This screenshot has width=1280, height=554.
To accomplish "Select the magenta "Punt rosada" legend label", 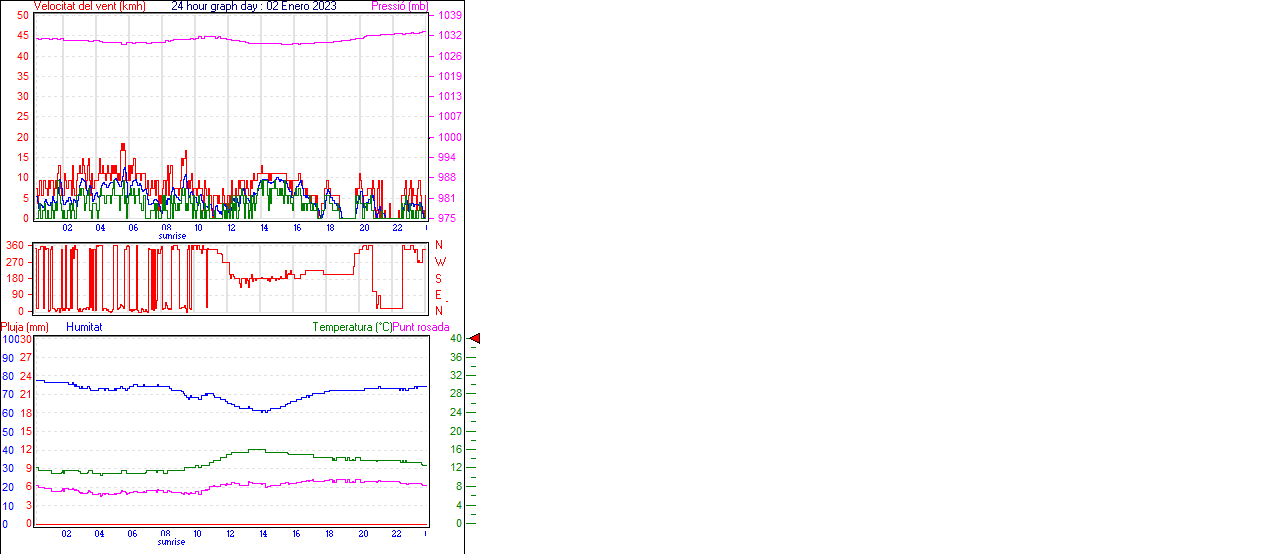I will (x=421, y=327).
